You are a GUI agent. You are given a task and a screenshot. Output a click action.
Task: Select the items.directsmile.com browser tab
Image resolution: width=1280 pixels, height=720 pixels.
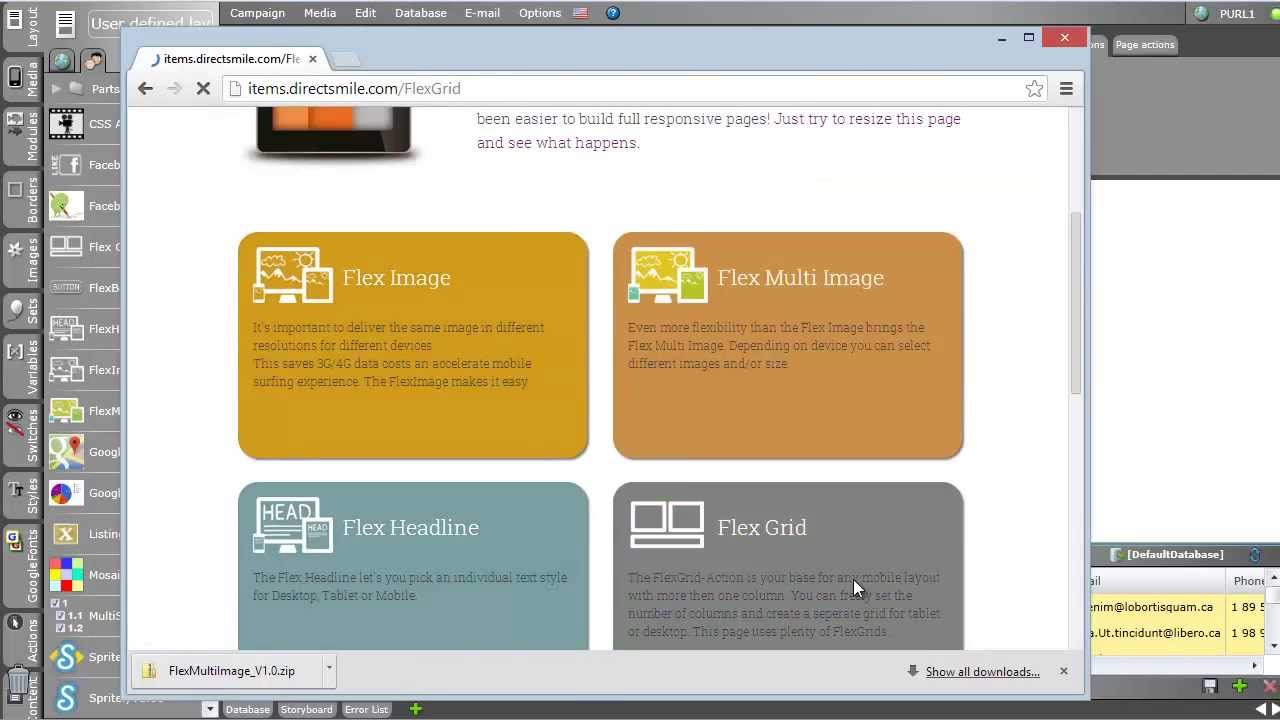[230, 59]
